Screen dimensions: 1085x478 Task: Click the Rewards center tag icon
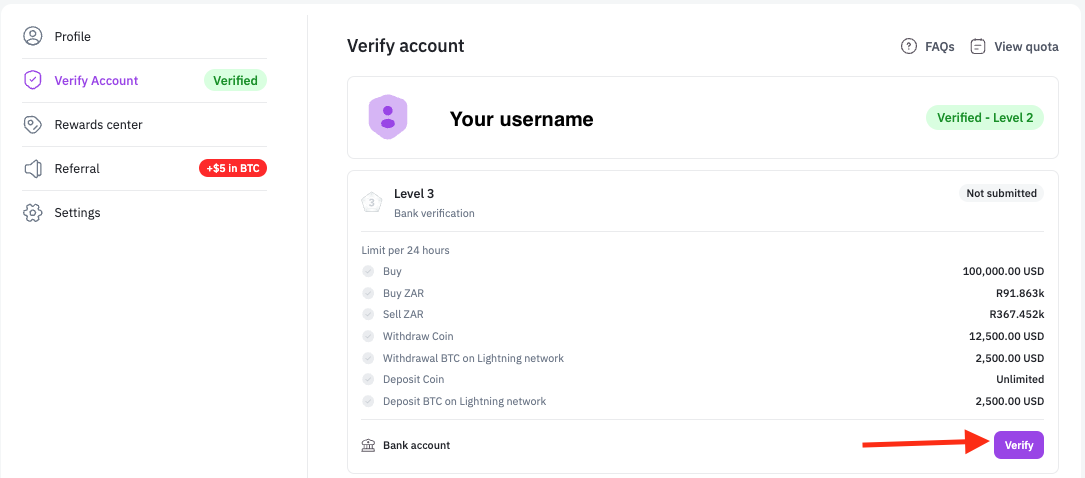click(x=33, y=124)
